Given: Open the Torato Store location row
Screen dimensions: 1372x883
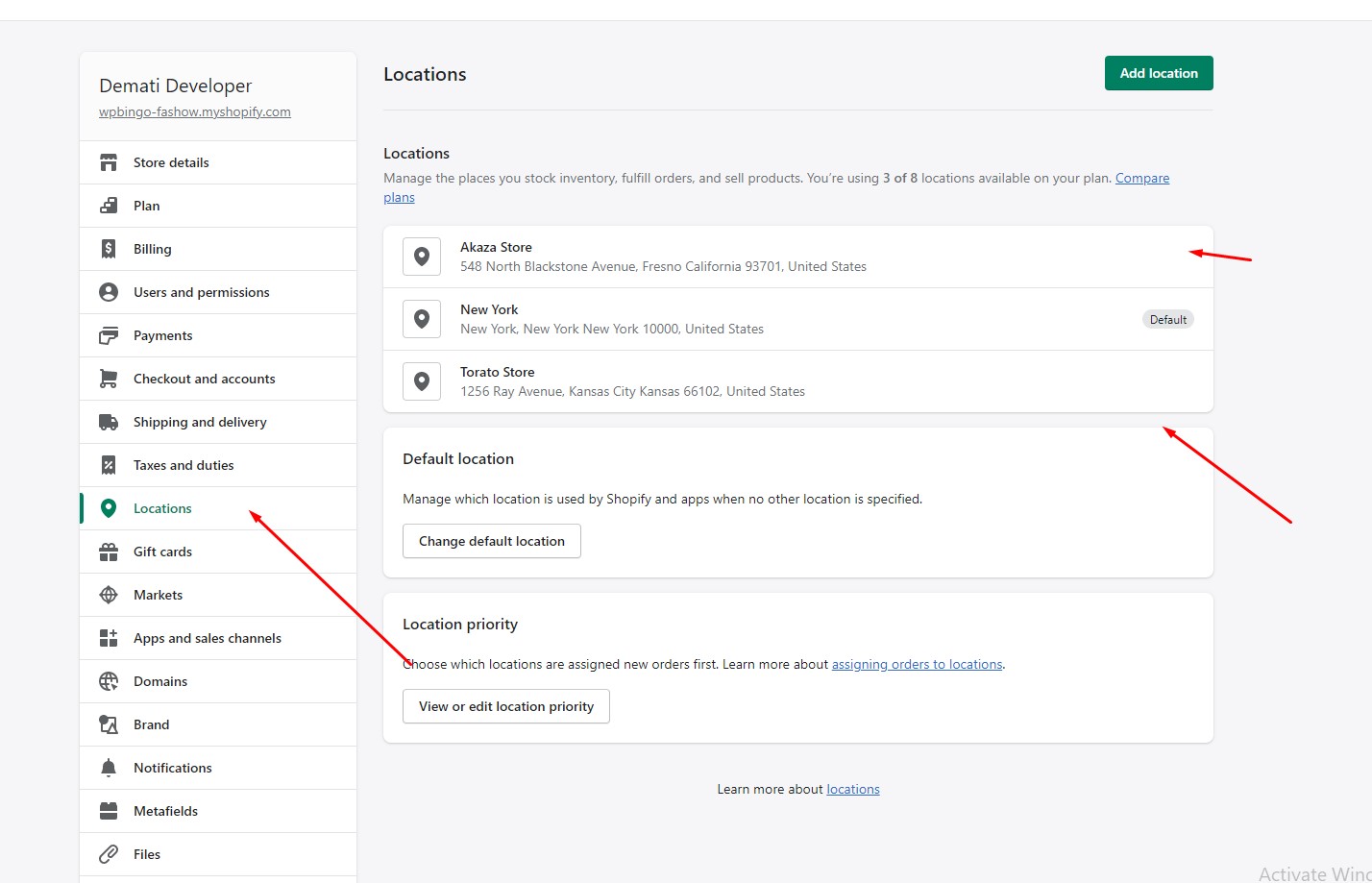Looking at the screenshot, I should tap(797, 381).
